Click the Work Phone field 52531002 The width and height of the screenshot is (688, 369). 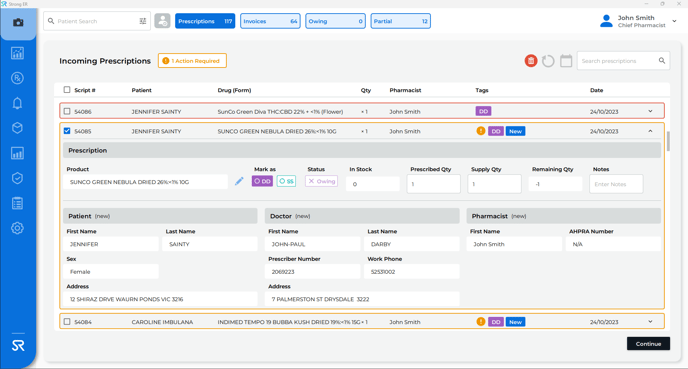click(412, 272)
